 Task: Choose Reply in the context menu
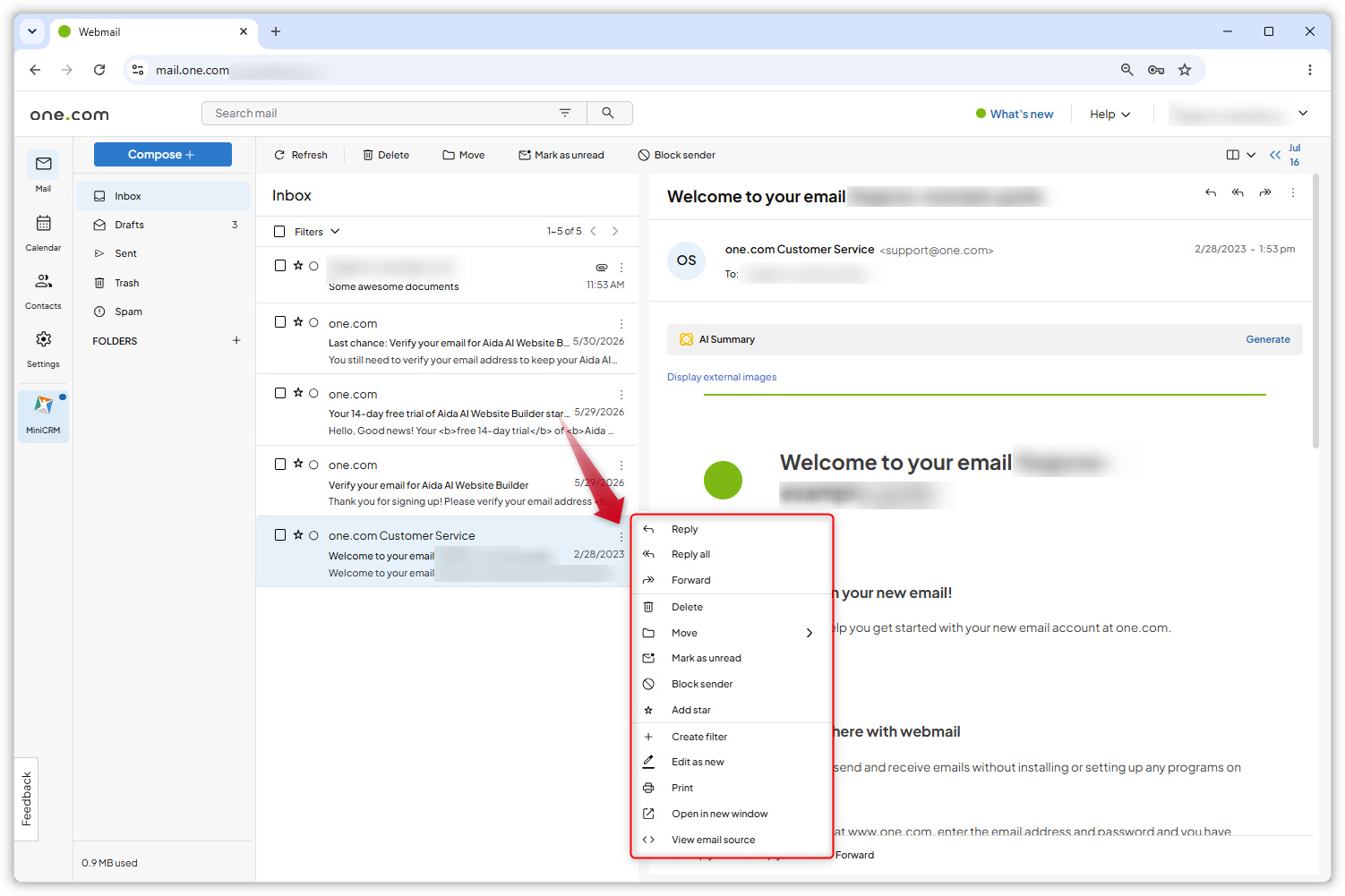coord(732,529)
